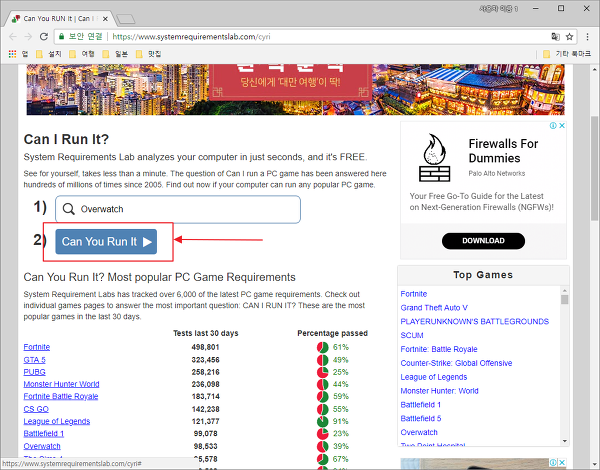Open the translate page icon
The height and width of the screenshot is (470, 600).
(x=555, y=37)
